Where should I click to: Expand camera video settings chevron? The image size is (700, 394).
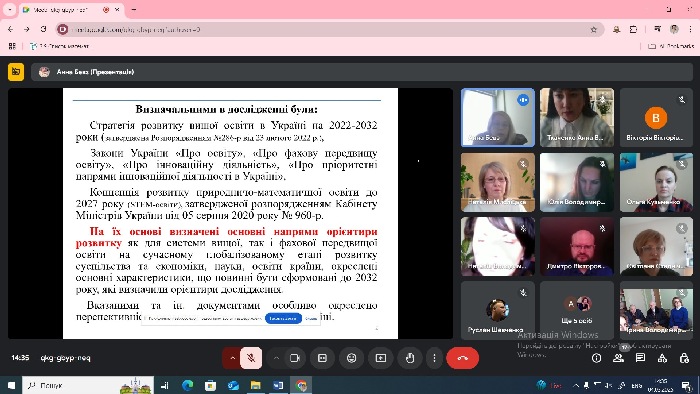point(276,358)
